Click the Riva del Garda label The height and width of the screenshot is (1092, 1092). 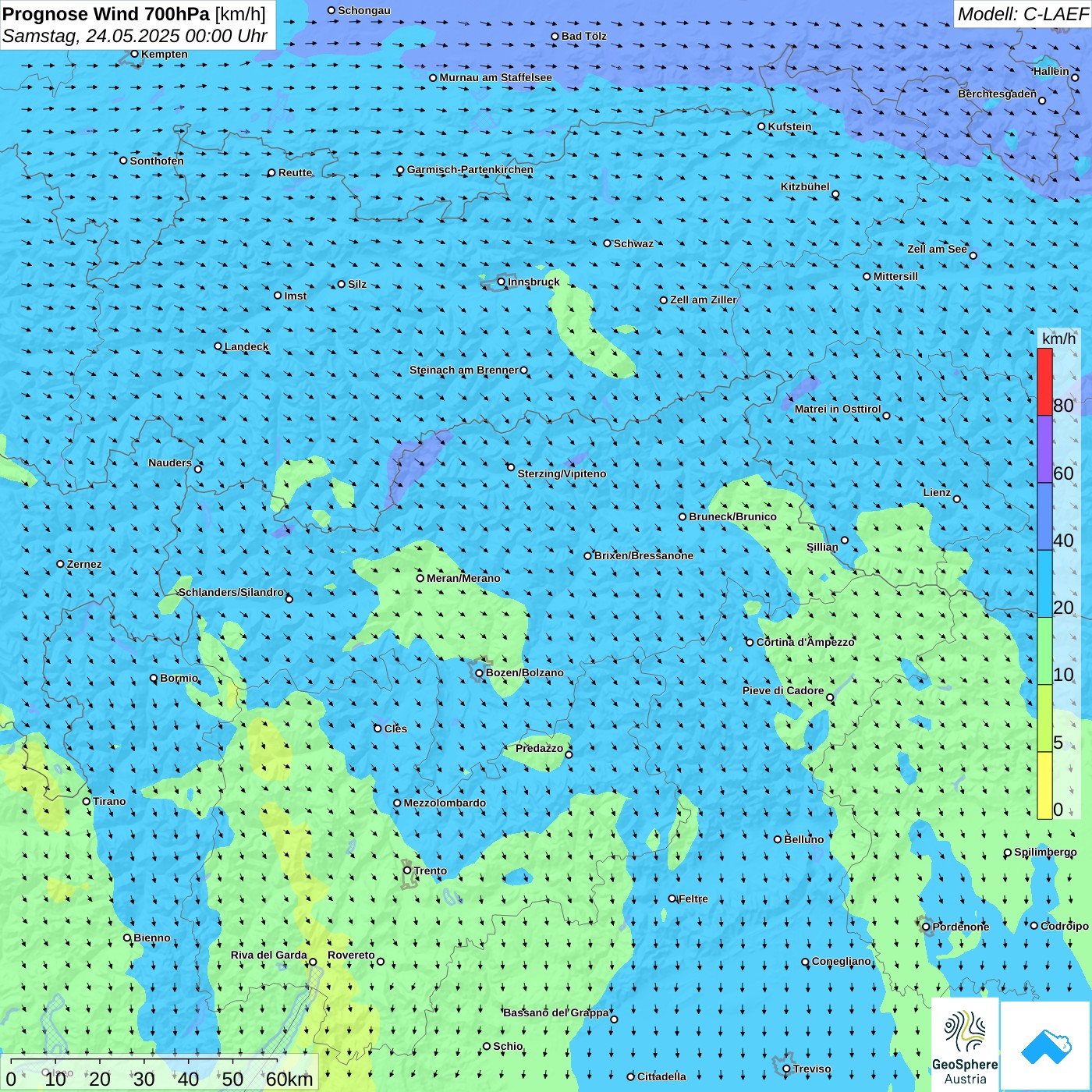269,955
